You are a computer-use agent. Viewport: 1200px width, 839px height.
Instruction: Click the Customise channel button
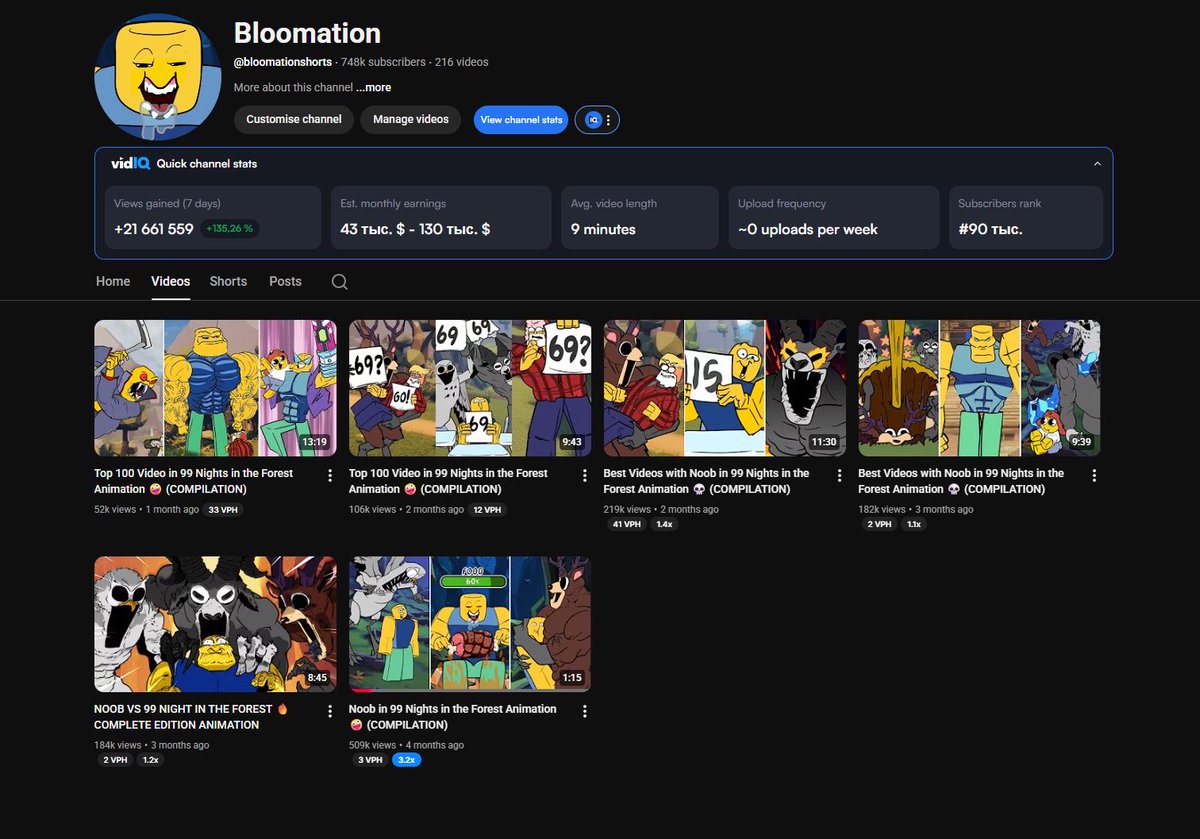click(294, 119)
